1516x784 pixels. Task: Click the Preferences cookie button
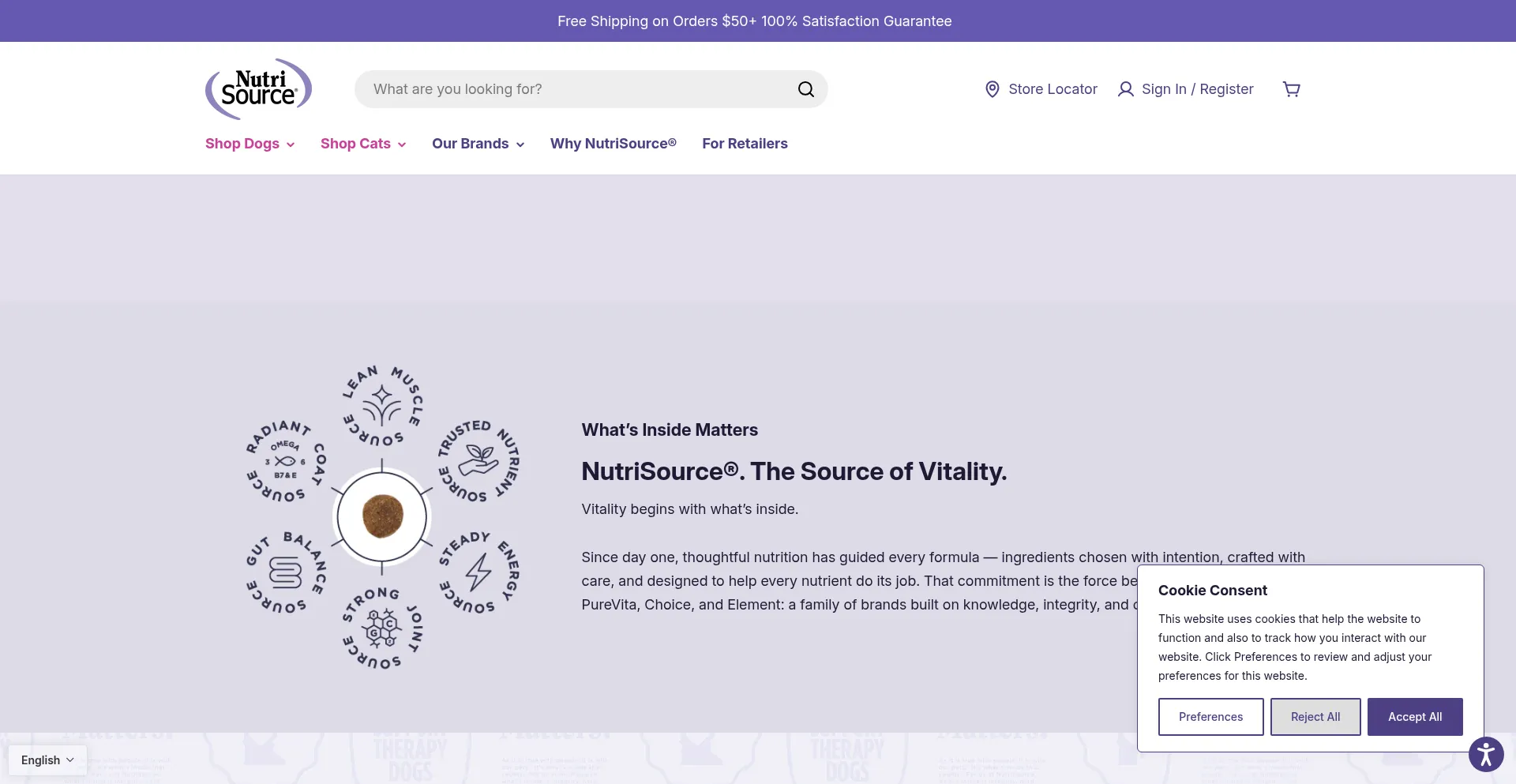coord(1210,717)
